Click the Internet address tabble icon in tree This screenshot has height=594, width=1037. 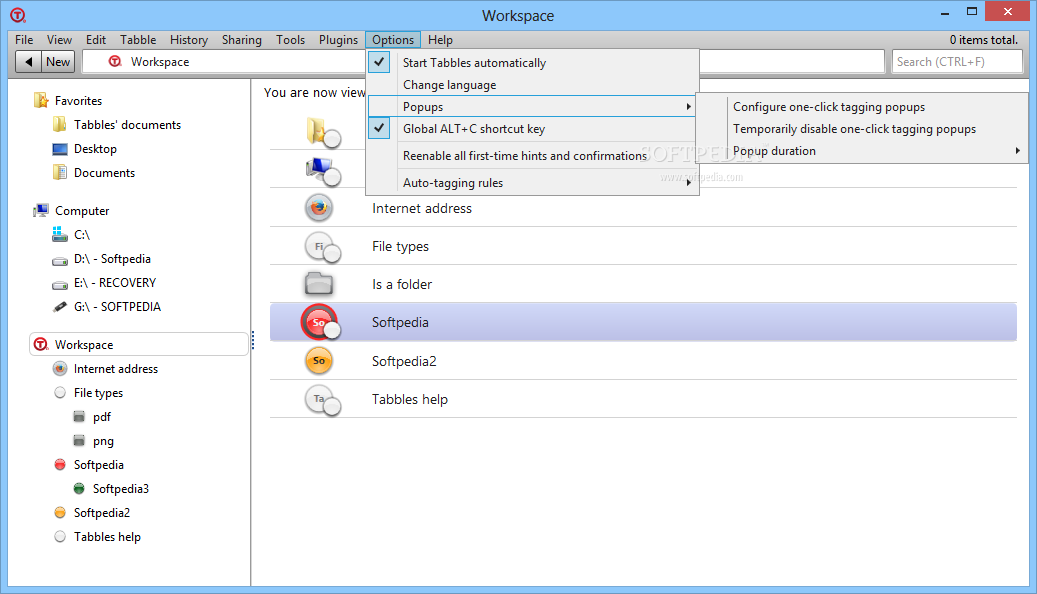[60, 368]
